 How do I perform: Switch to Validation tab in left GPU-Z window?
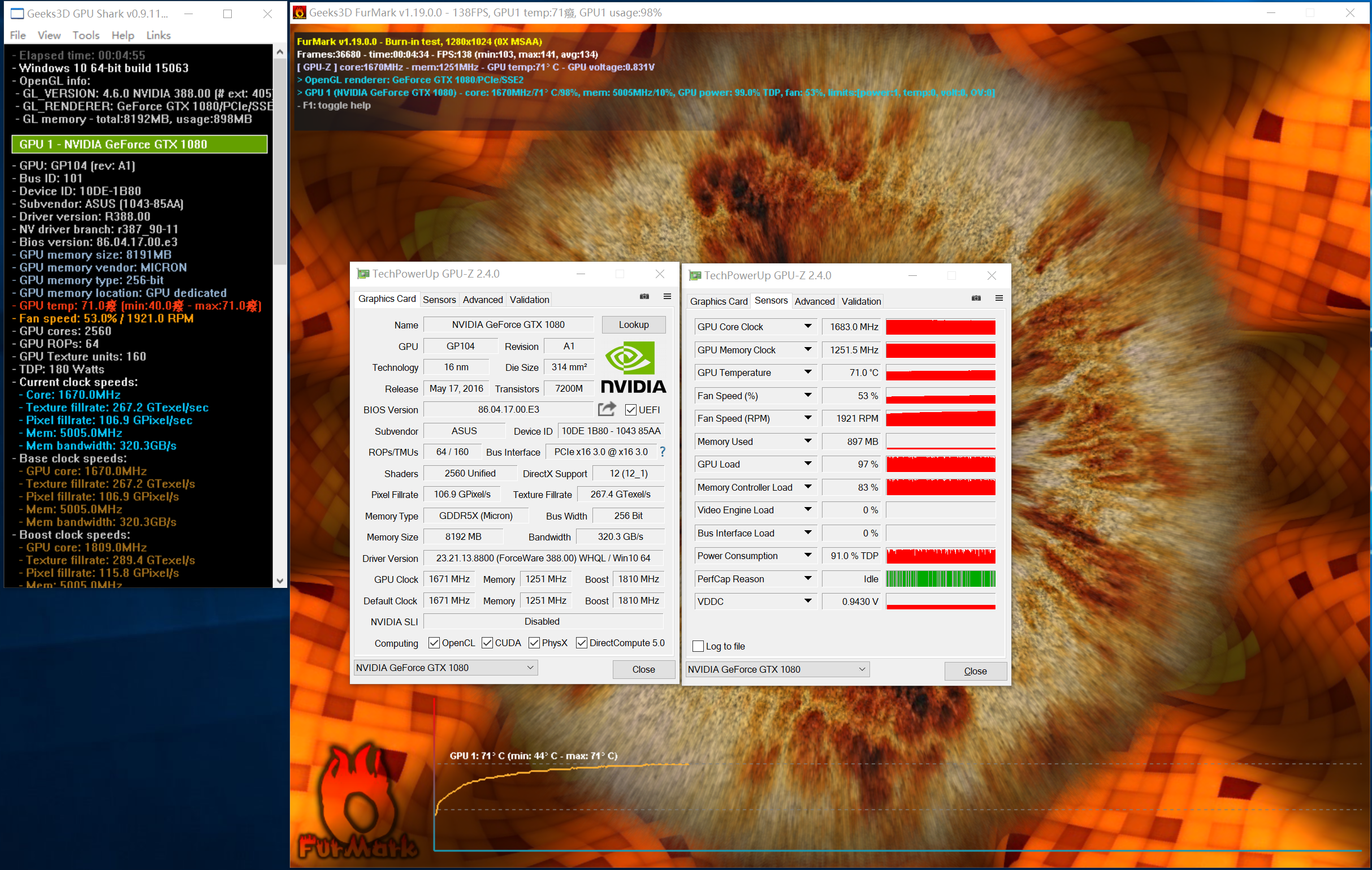(x=529, y=300)
